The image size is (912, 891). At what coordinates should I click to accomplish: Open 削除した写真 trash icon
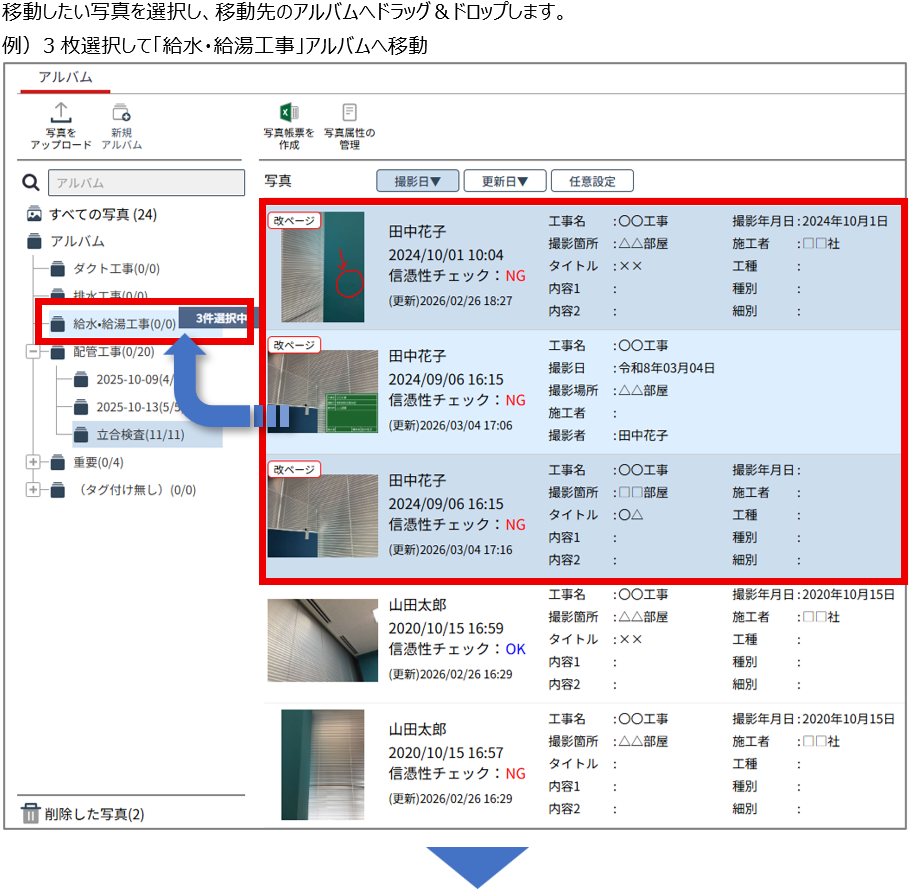point(31,813)
